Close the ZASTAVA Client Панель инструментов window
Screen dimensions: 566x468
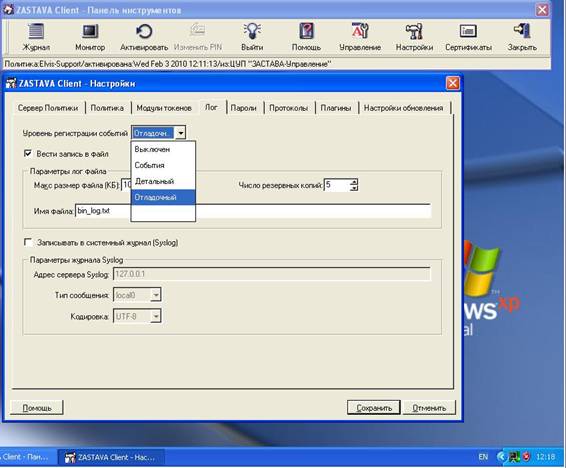[542, 10]
